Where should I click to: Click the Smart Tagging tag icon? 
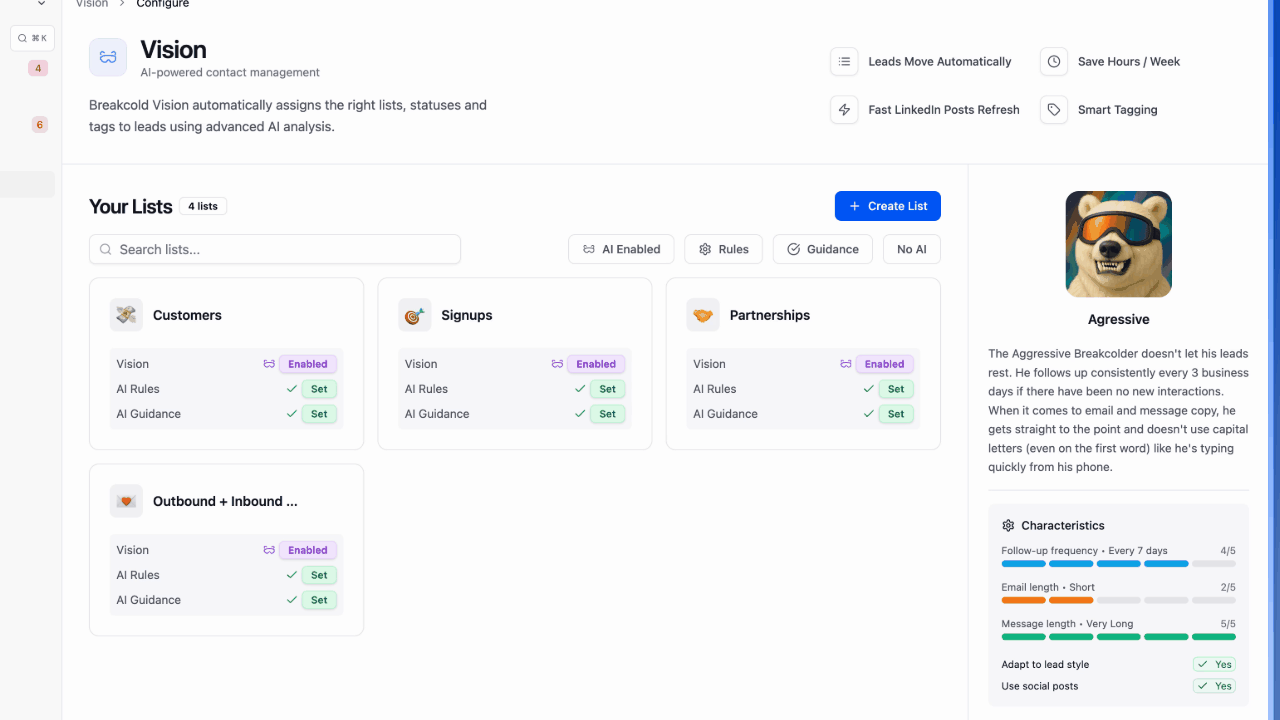[1054, 110]
